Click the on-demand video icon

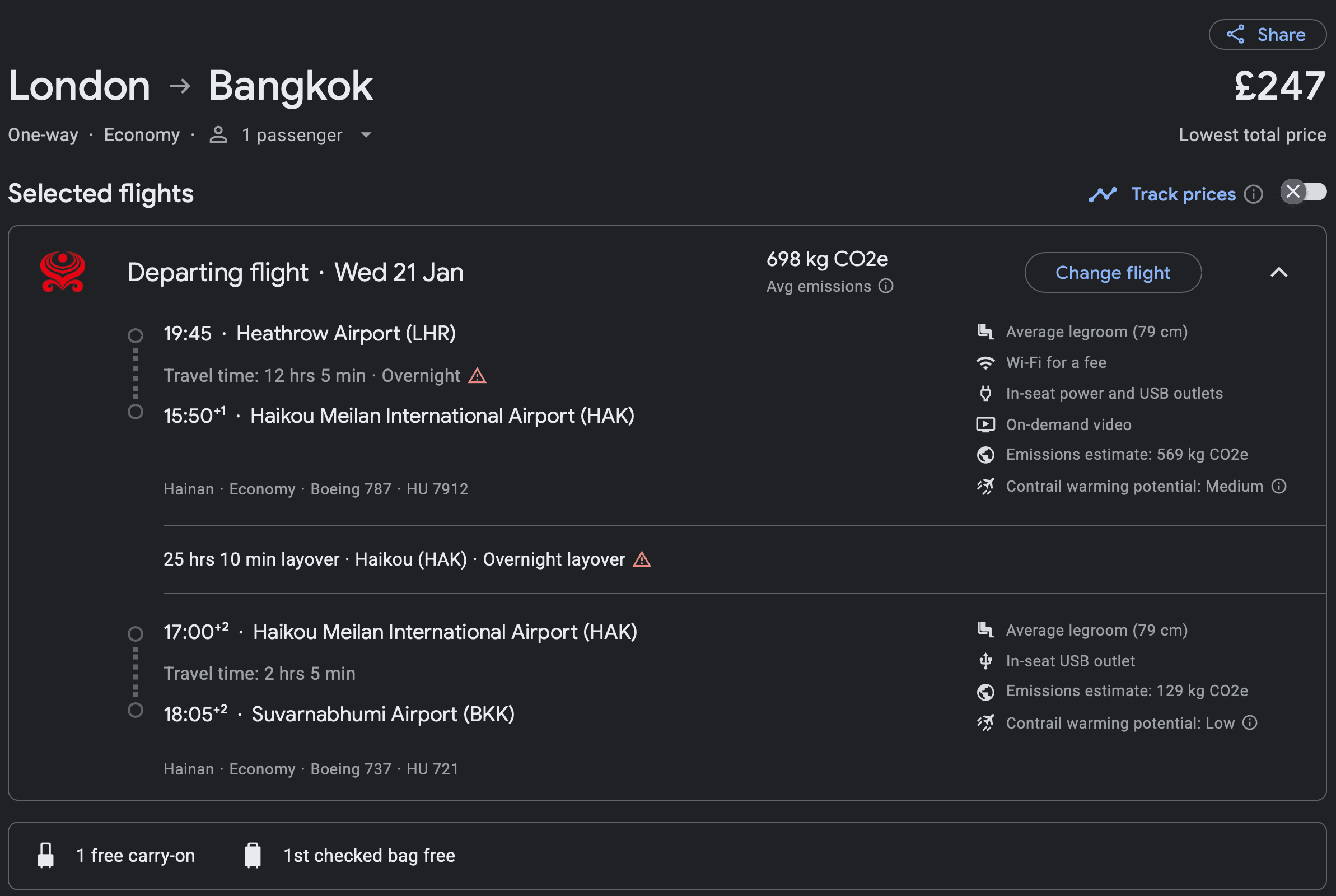coord(985,424)
